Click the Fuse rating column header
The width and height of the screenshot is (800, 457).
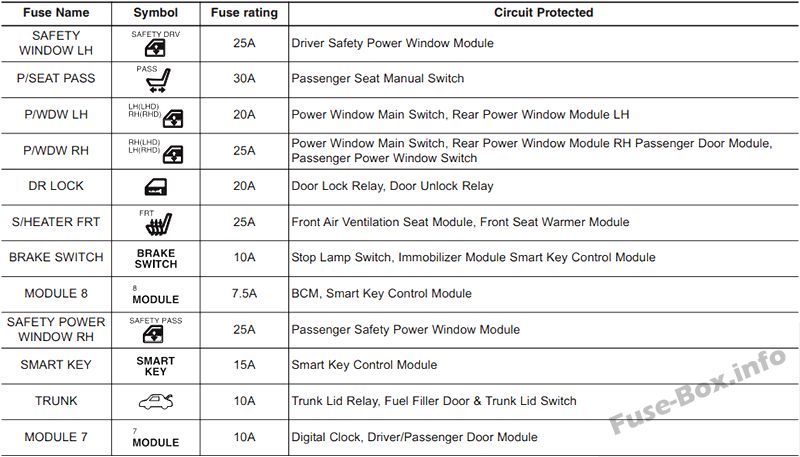tap(244, 13)
